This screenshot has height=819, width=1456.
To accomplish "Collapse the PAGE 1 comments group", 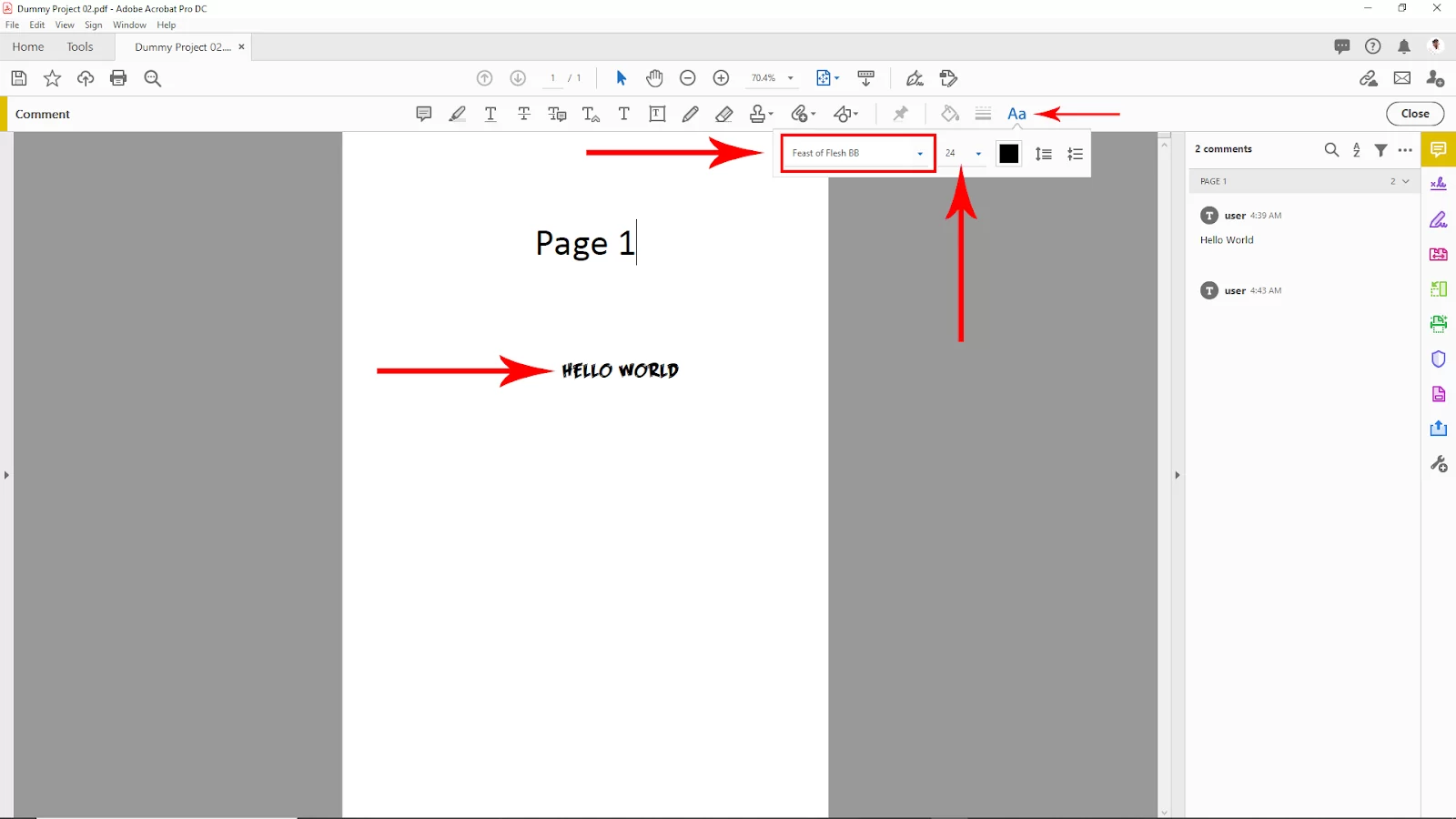I will [1406, 181].
